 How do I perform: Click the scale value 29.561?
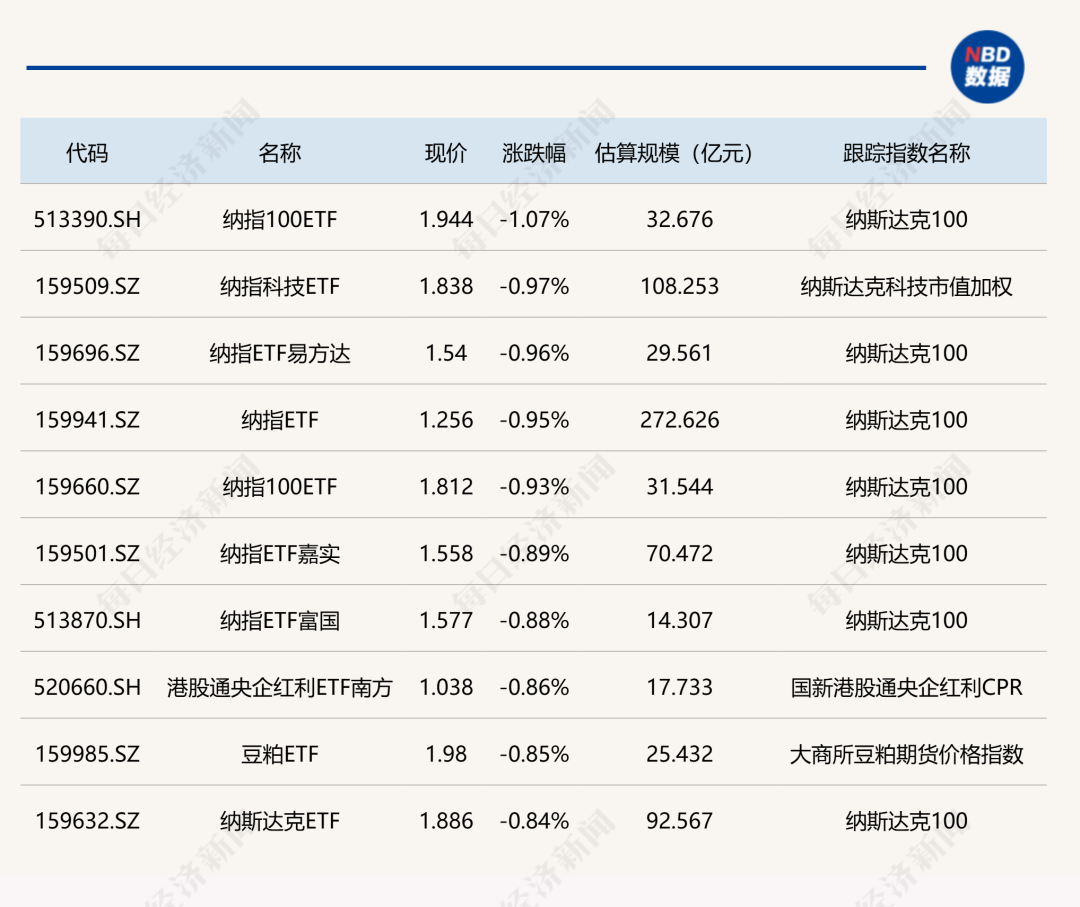pyautogui.click(x=679, y=353)
